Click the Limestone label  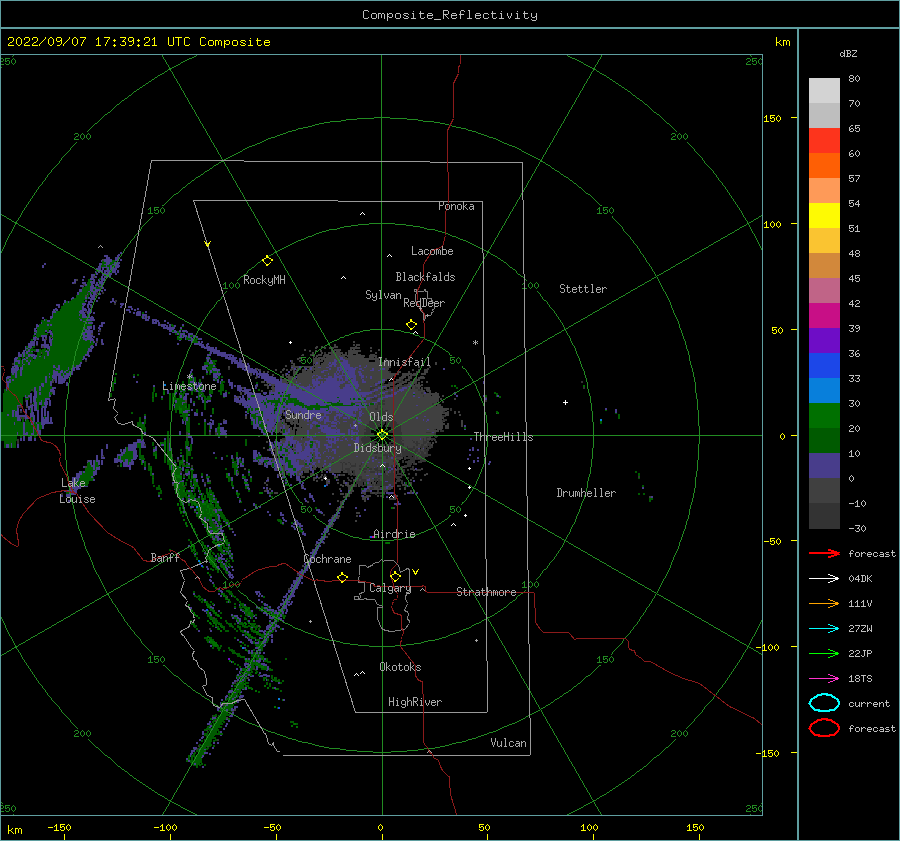[189, 386]
